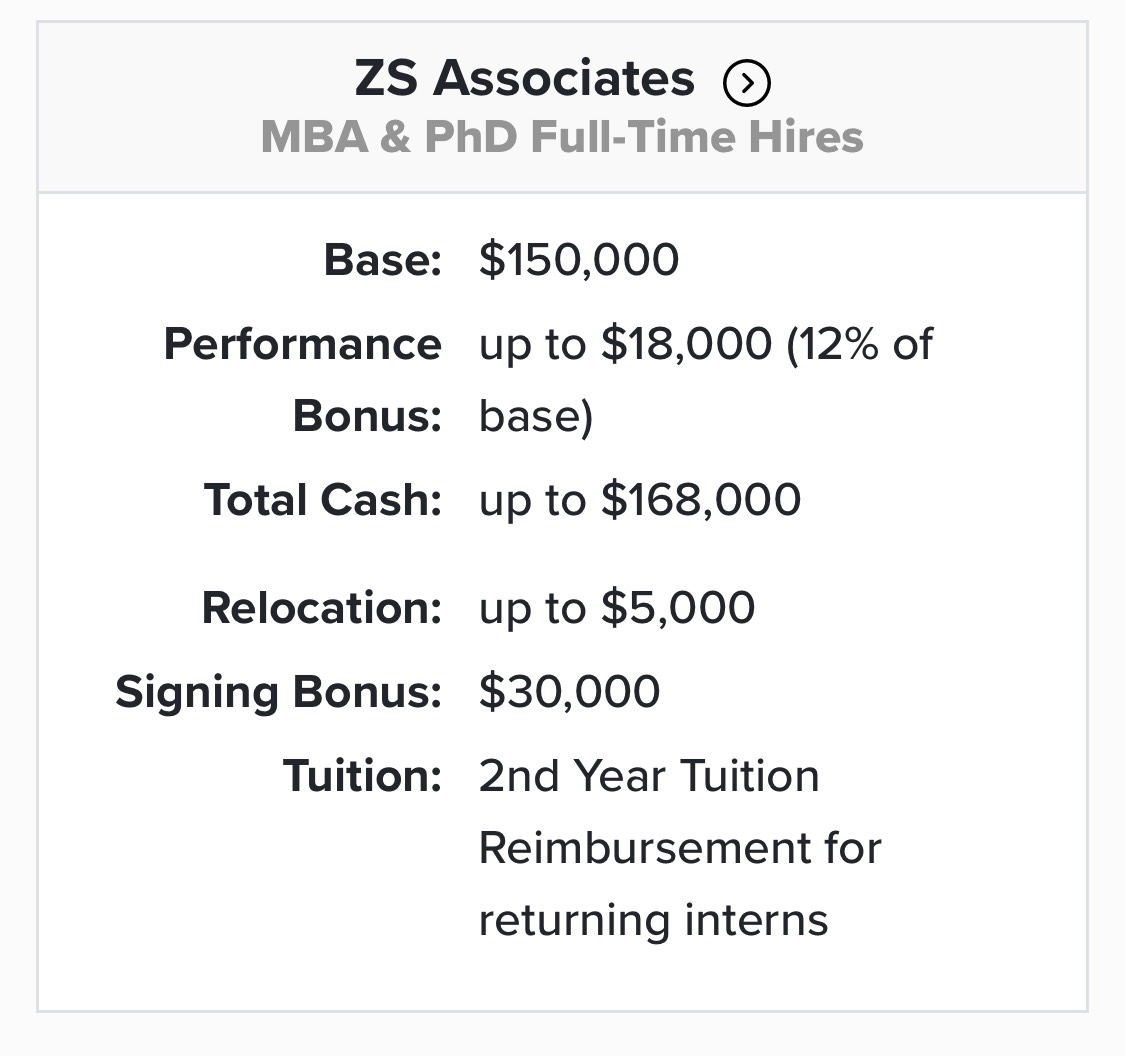Click the returning interns text line
The width and height of the screenshot is (1125, 1056).
coord(653,920)
